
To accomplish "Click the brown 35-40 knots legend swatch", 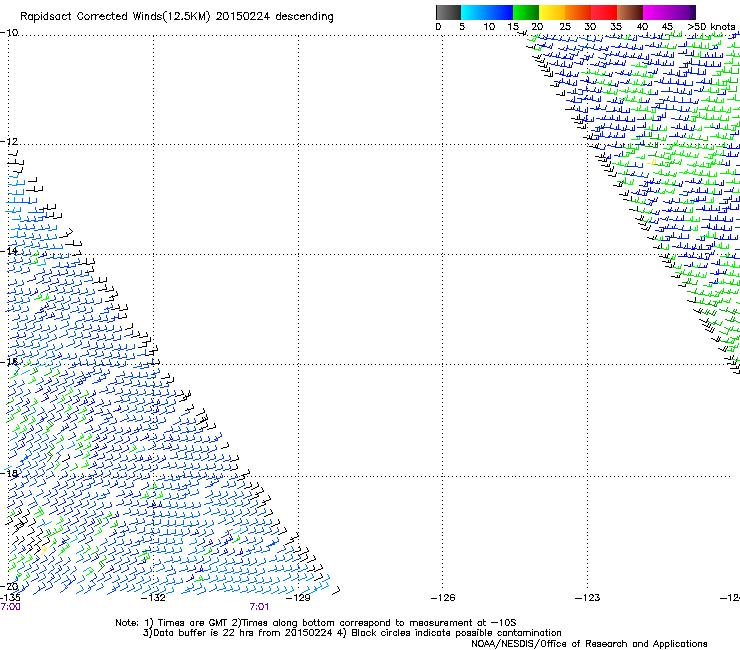I will tap(630, 12).
